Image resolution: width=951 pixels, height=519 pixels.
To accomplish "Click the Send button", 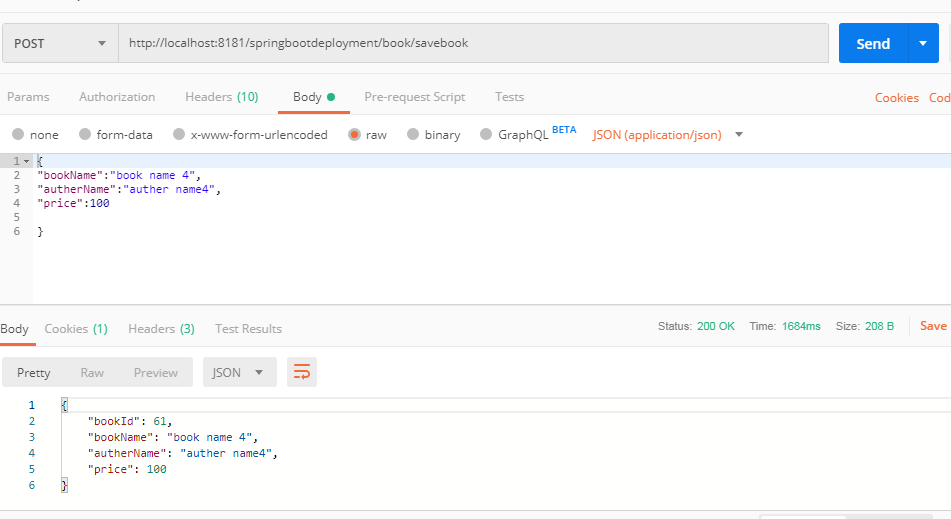I will (872, 43).
